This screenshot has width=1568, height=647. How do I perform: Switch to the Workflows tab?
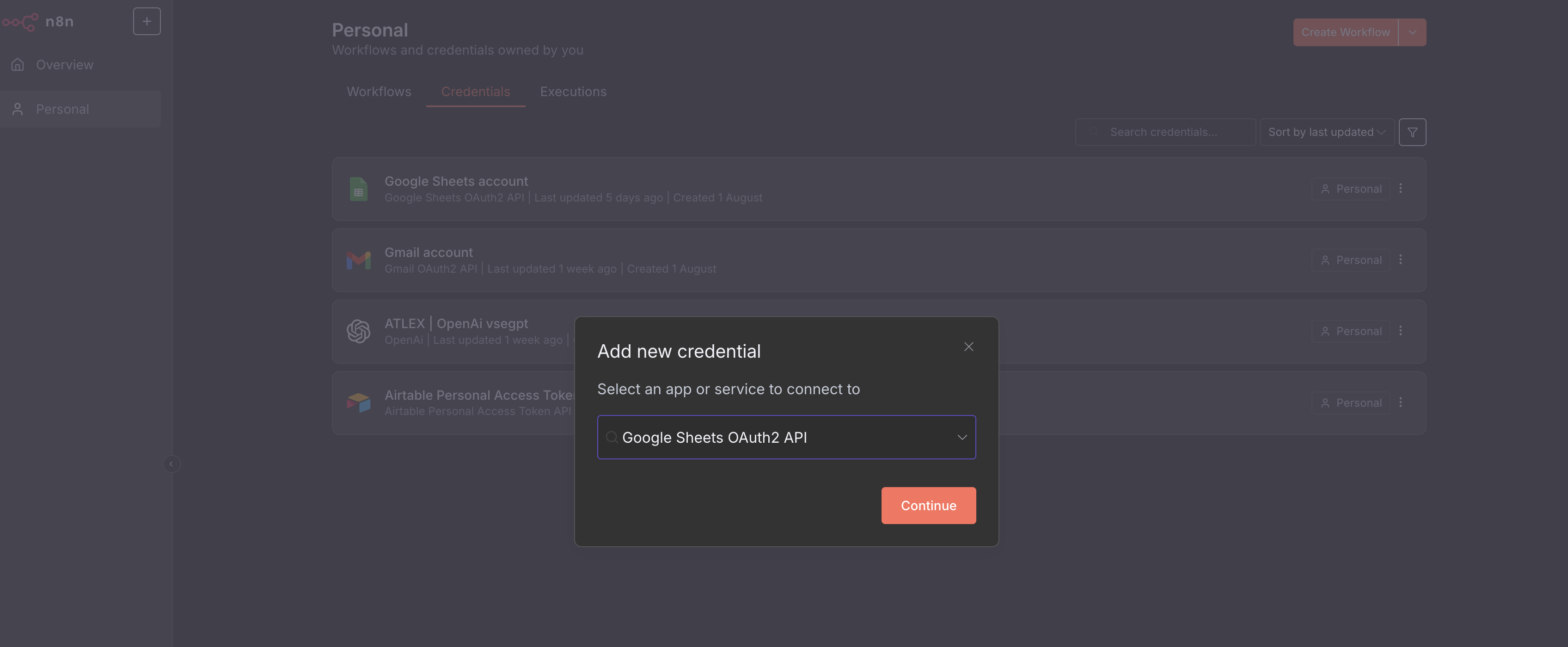click(x=379, y=92)
